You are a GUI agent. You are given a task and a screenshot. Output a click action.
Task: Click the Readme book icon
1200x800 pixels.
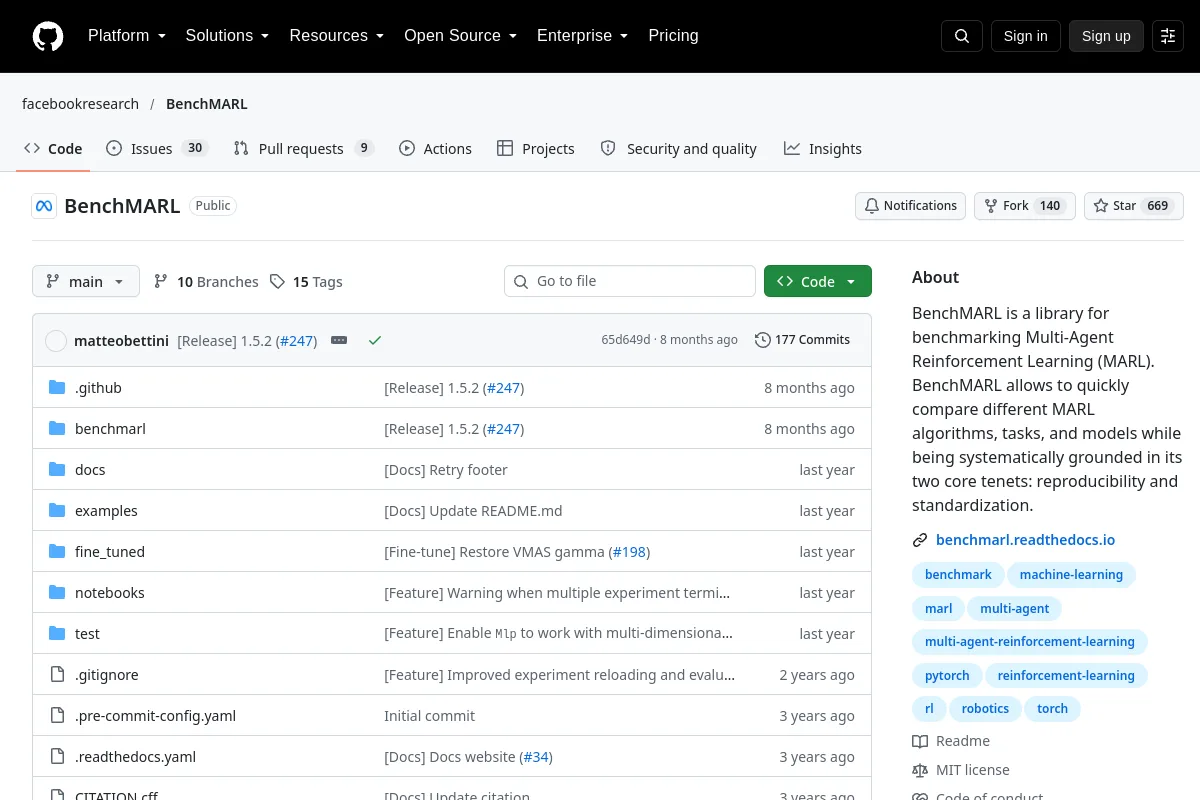pos(920,741)
